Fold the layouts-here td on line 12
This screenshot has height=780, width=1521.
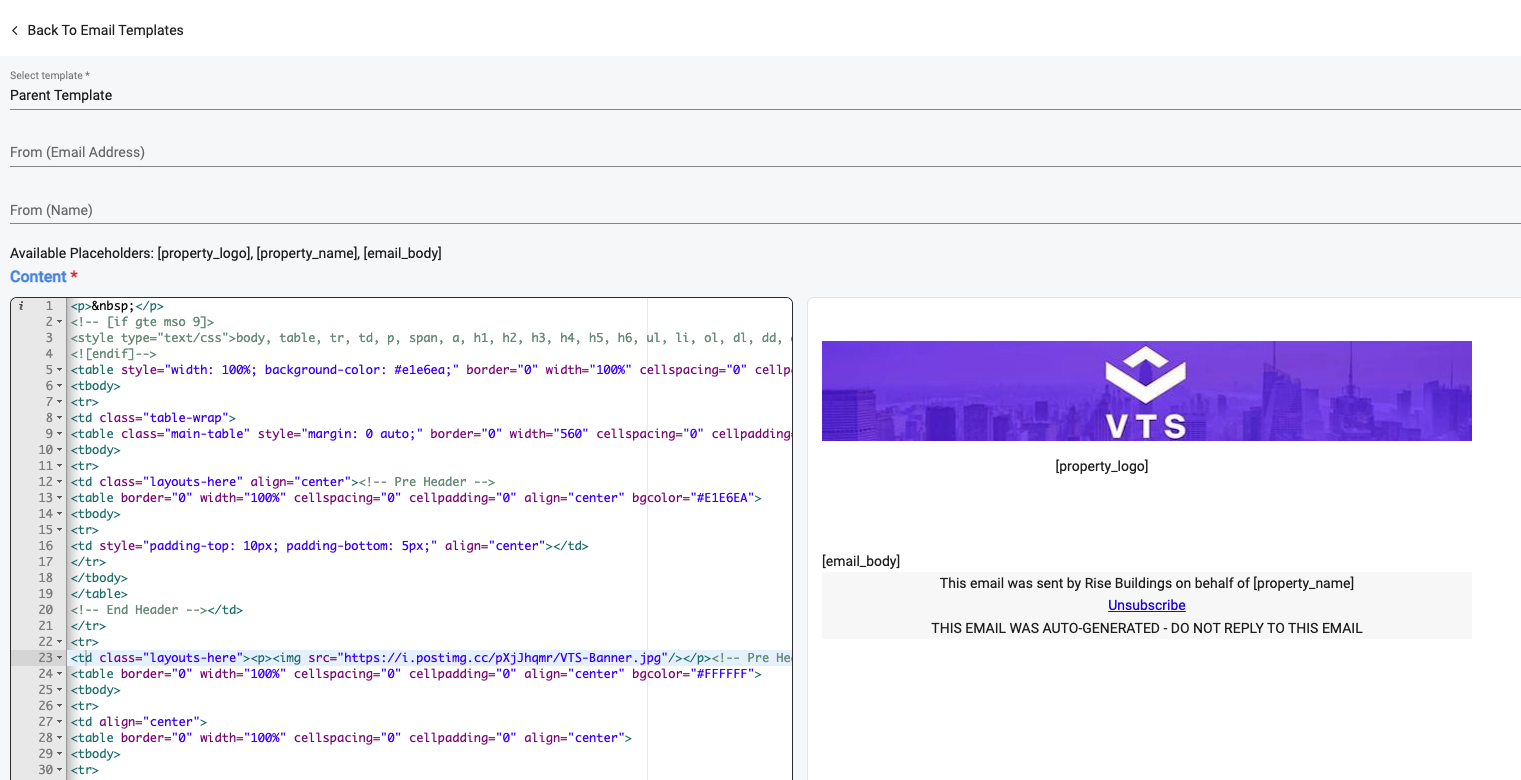60,482
